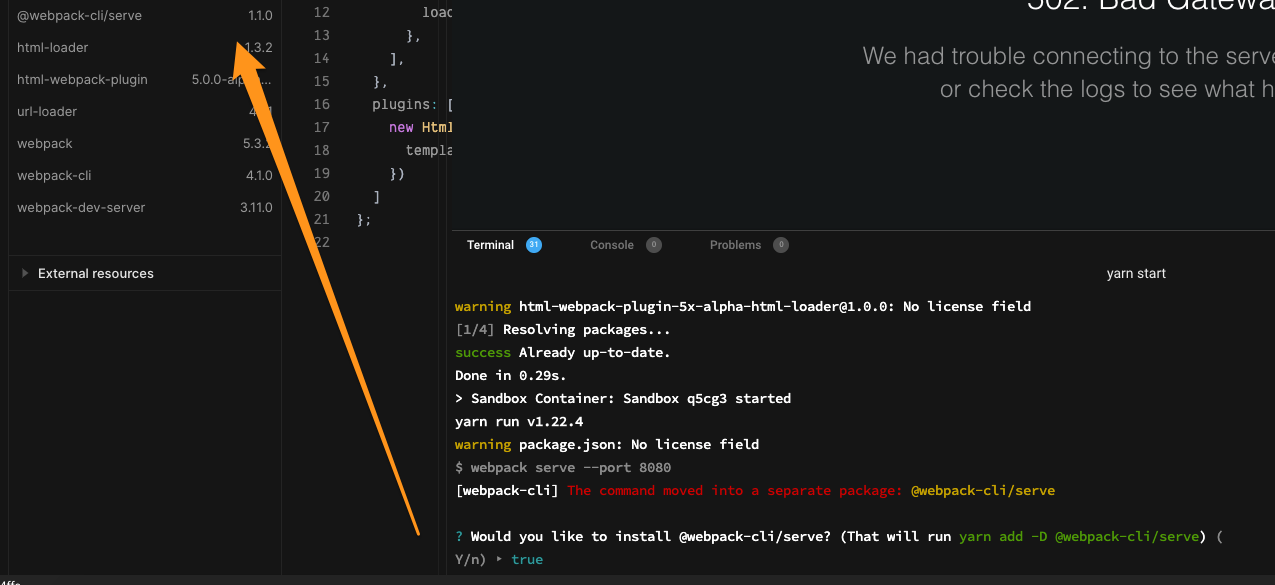Switch to the Terminal tab
This screenshot has height=585, width=1275.
[490, 245]
